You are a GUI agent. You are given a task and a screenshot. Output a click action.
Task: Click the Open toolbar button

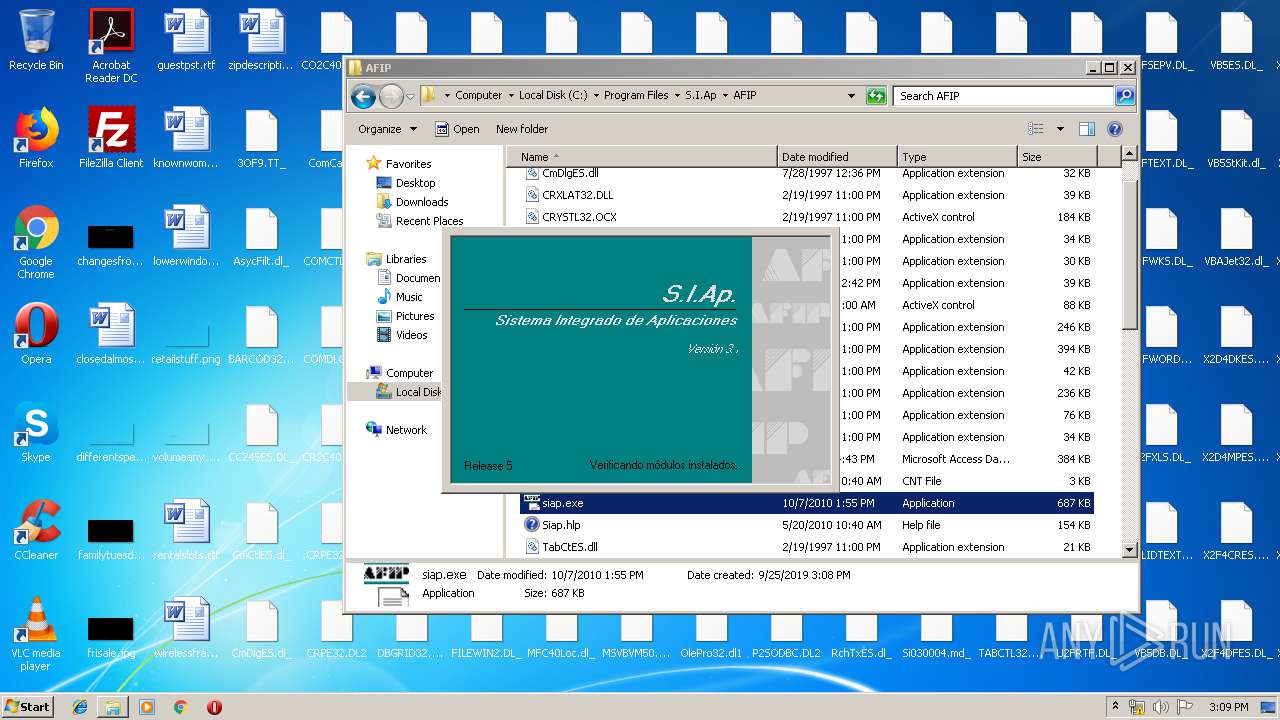coord(457,129)
